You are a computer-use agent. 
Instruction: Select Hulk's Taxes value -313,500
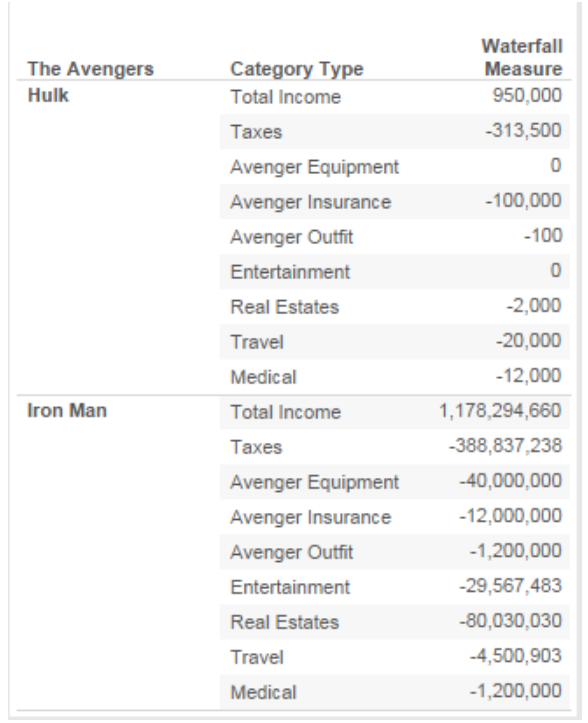coord(523,130)
